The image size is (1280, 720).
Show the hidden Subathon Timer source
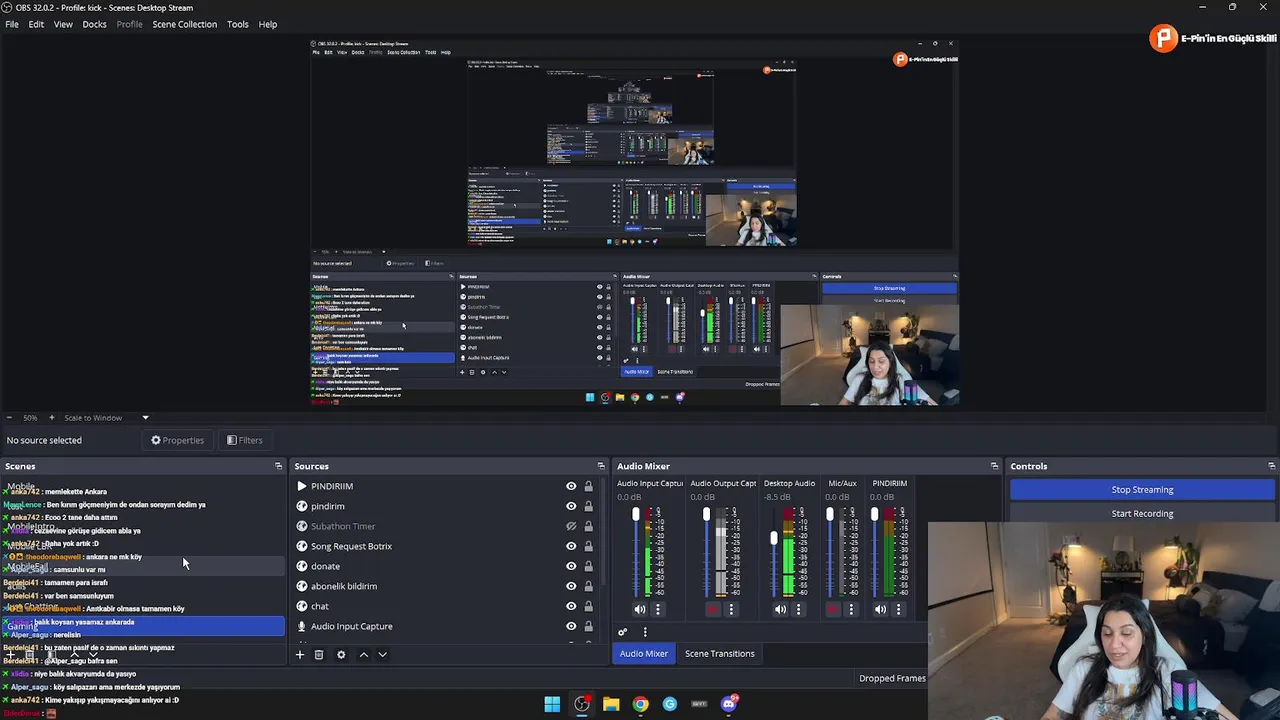pyautogui.click(x=571, y=526)
